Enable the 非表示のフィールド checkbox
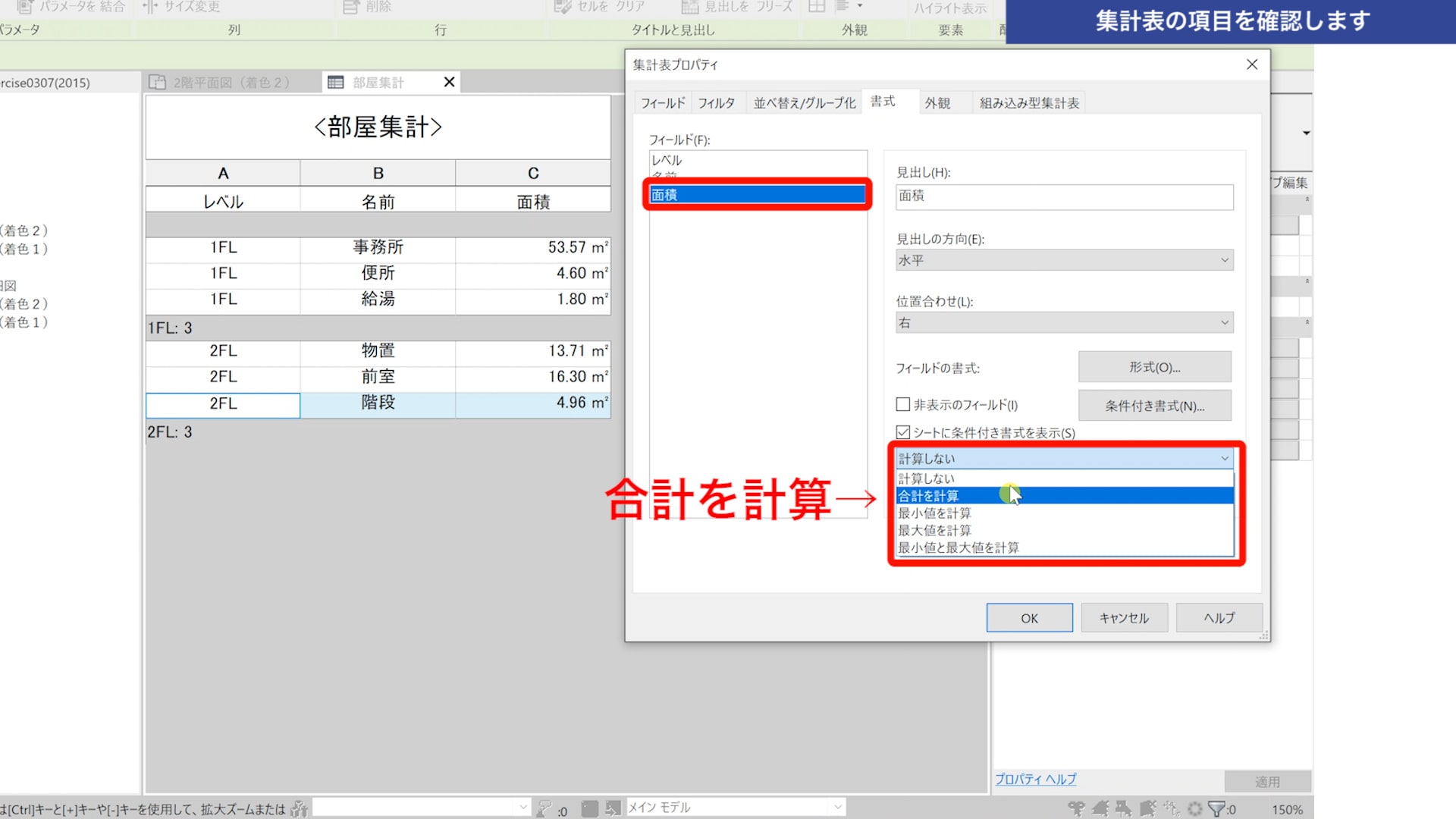The width and height of the screenshot is (1456, 819). (903, 404)
